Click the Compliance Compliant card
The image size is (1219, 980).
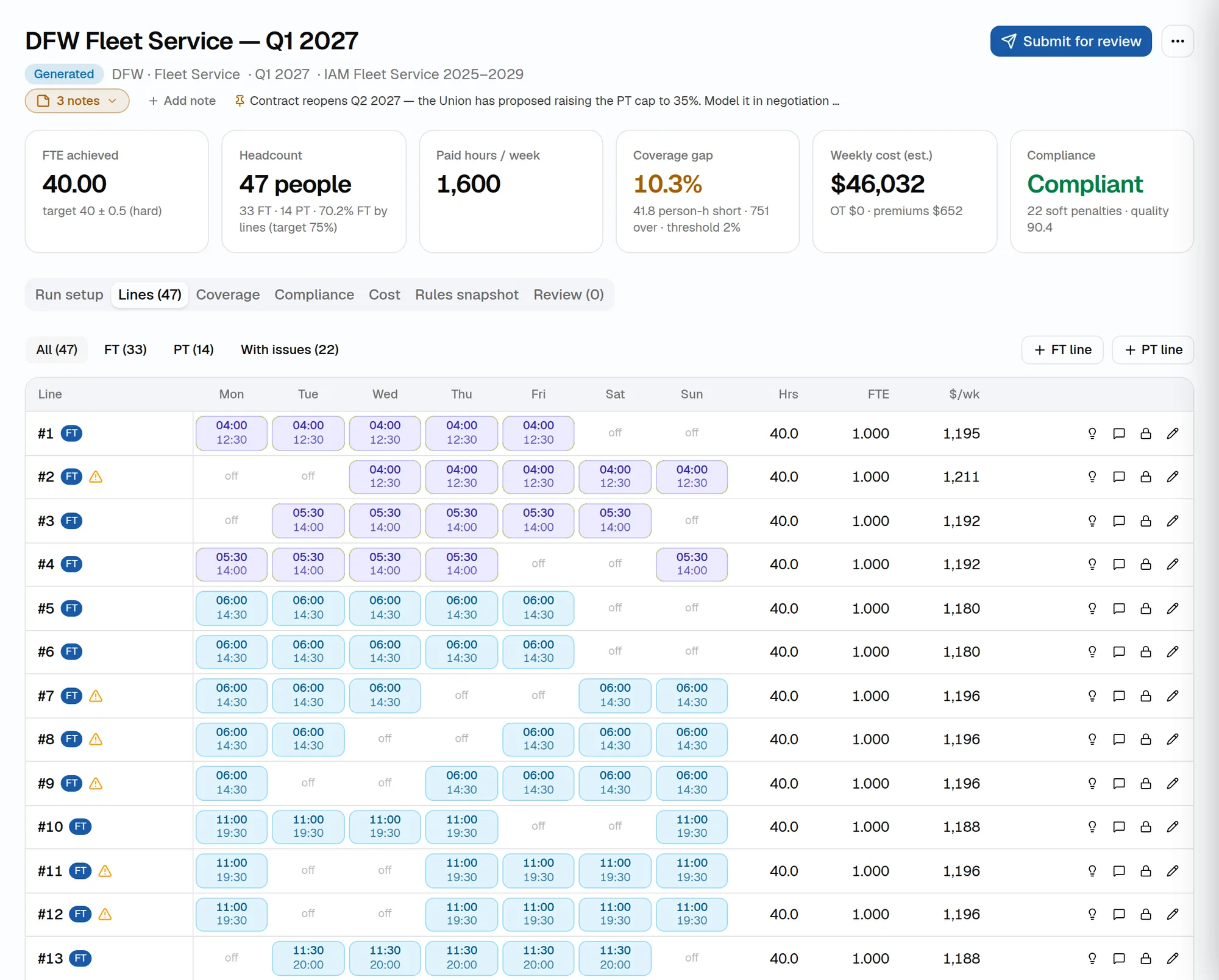point(1102,191)
